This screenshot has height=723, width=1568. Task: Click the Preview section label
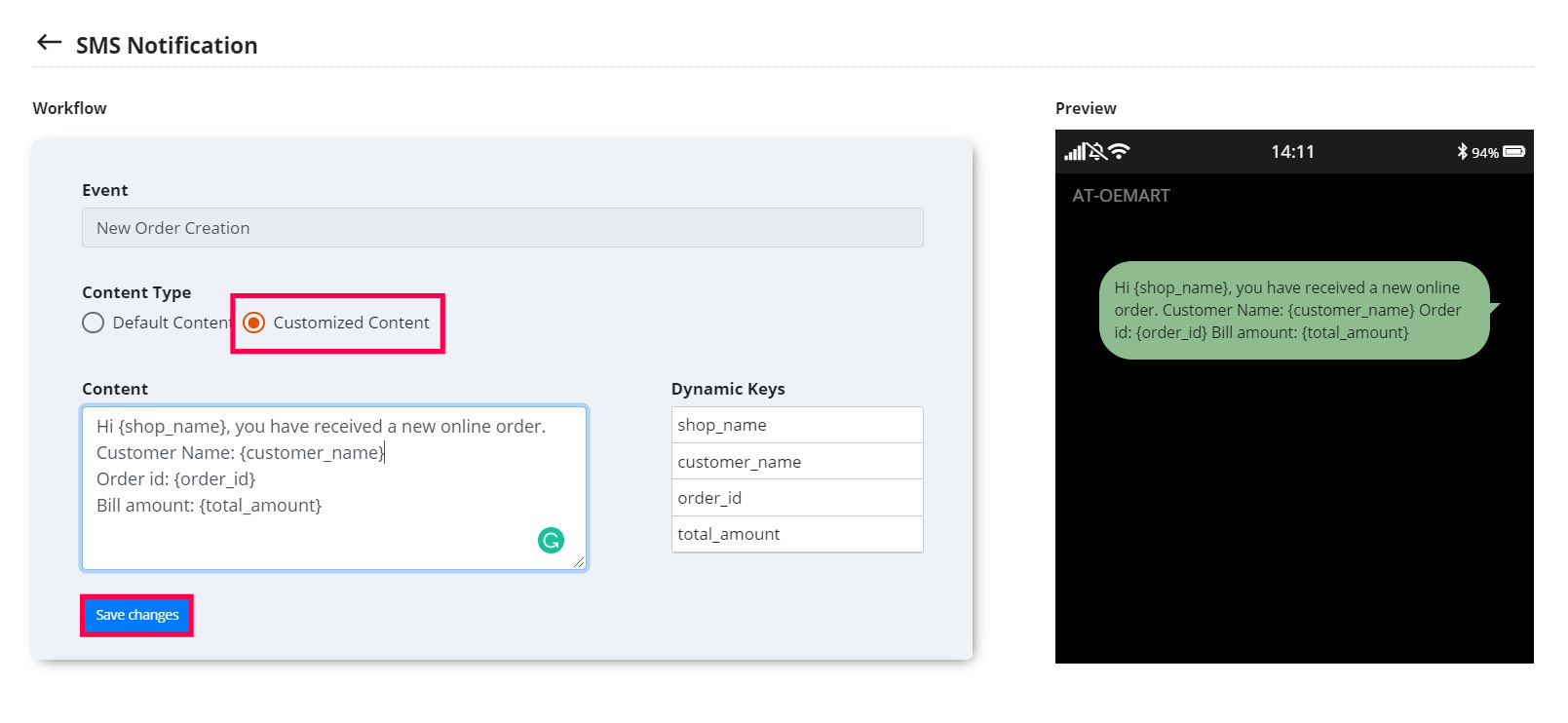pos(1086,108)
